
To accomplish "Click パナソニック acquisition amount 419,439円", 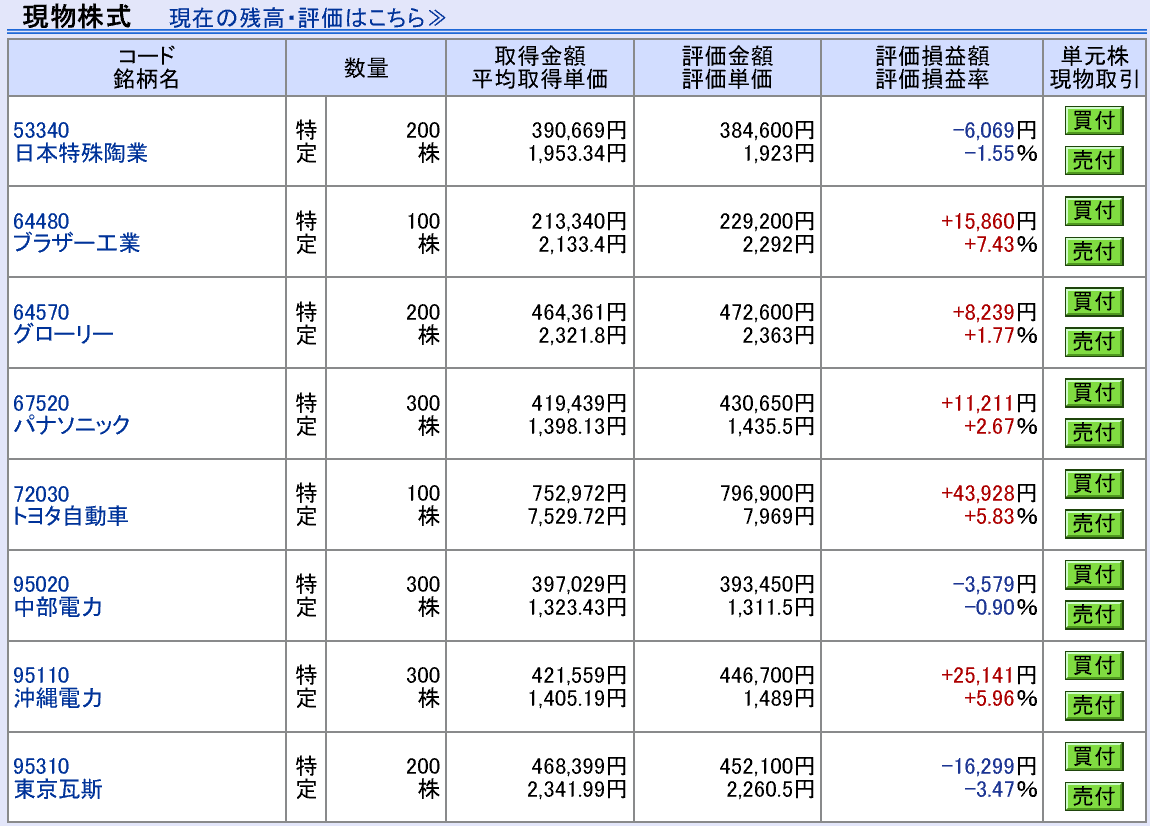I will point(579,403).
